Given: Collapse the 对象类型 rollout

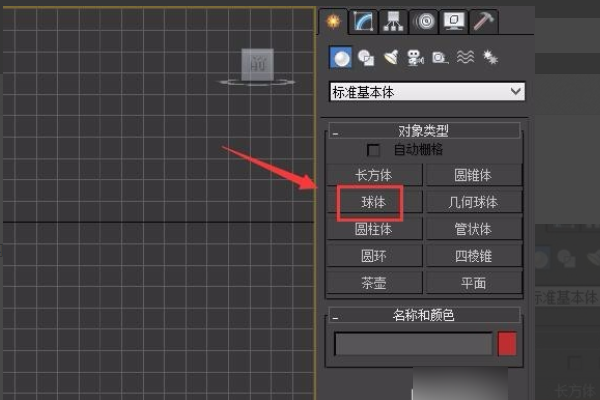Looking at the screenshot, I should [x=424, y=131].
